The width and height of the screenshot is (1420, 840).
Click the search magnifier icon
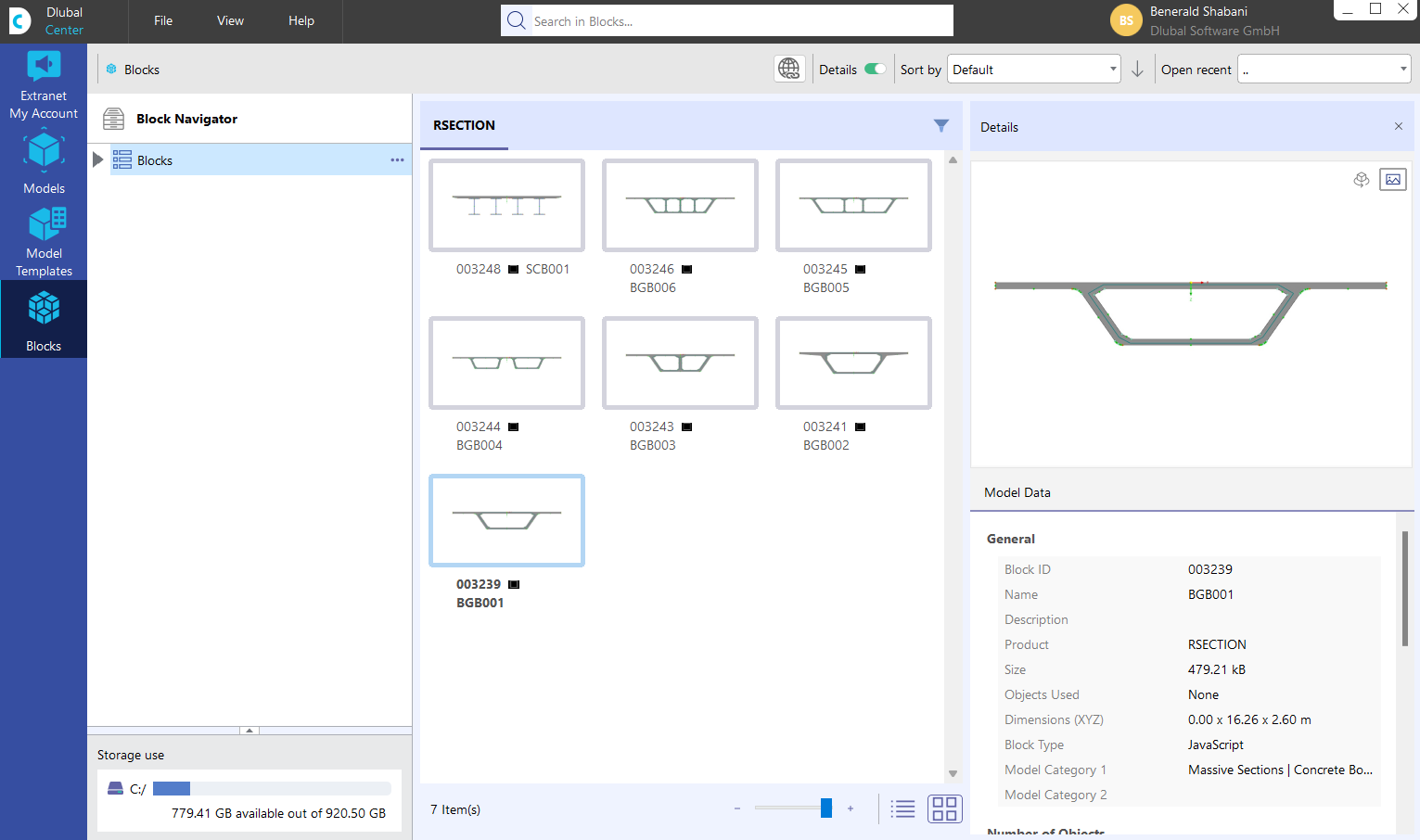point(517,20)
